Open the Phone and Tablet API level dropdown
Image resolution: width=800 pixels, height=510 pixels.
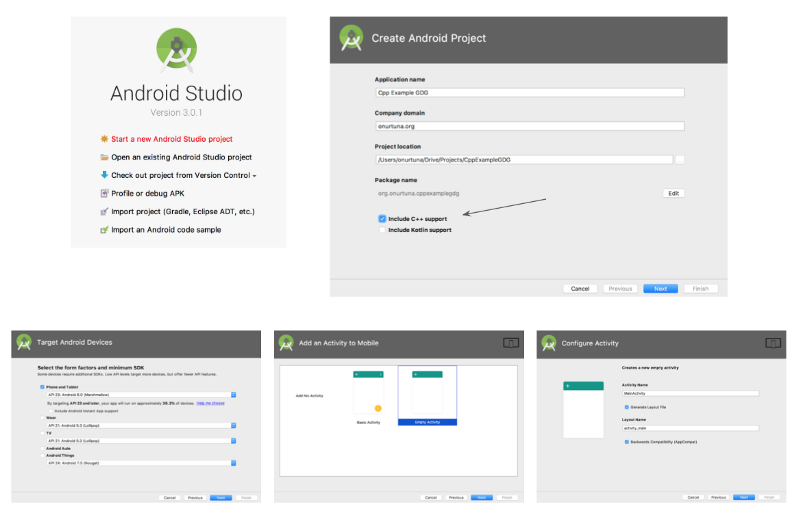tap(233, 394)
